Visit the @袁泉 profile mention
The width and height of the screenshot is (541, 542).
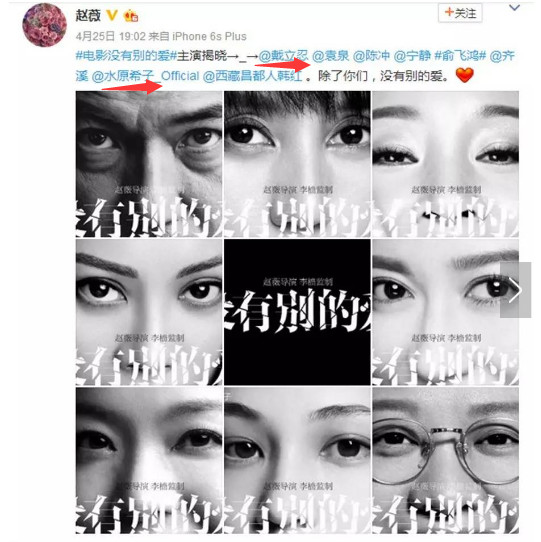pos(330,56)
